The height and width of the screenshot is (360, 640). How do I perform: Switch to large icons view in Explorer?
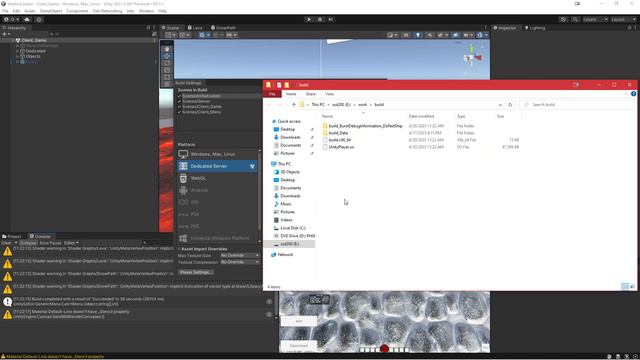632,287
